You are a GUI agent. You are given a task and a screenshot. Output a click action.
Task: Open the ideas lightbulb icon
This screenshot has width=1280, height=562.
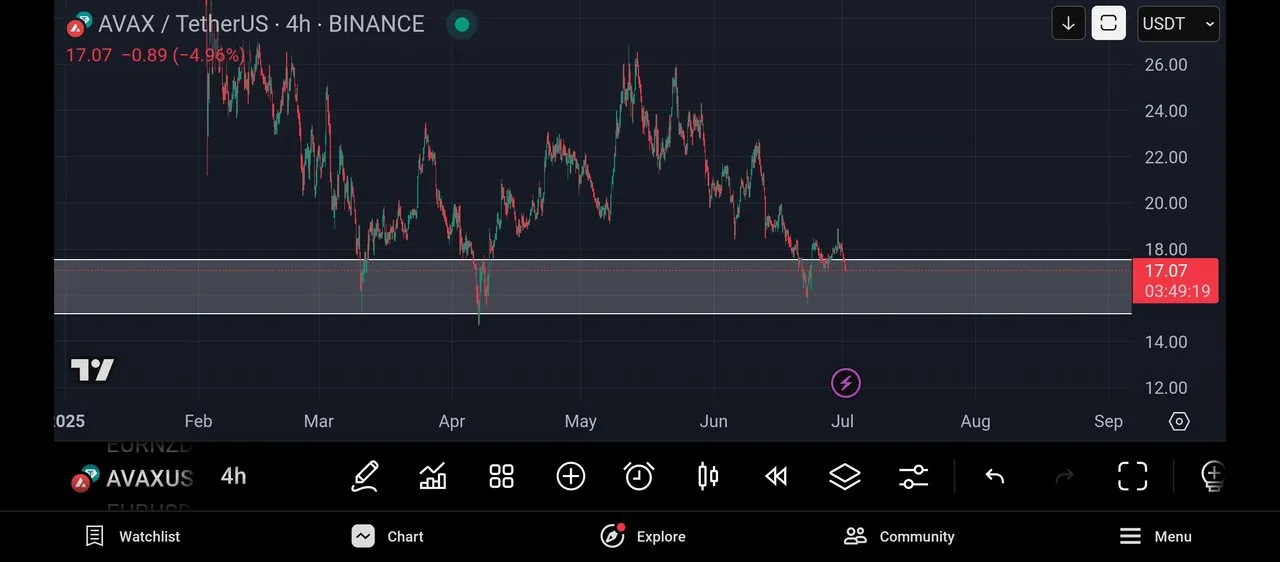1211,477
